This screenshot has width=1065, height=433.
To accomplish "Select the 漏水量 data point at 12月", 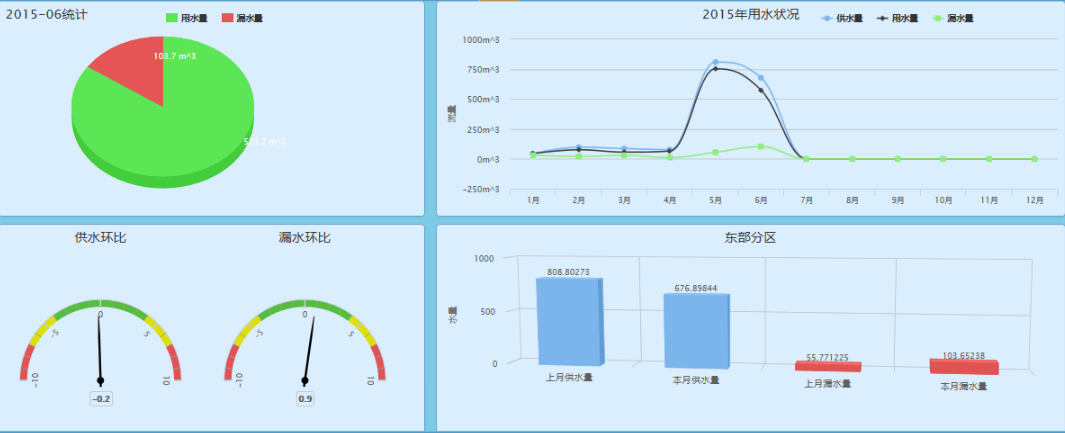I will 1034,159.
